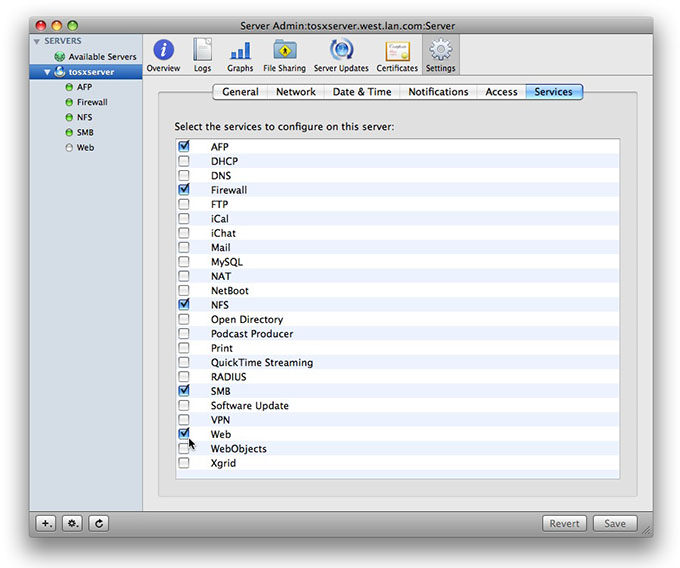The image size is (680, 568).
Task: Enable the Open Directory checkbox
Action: coord(184,319)
